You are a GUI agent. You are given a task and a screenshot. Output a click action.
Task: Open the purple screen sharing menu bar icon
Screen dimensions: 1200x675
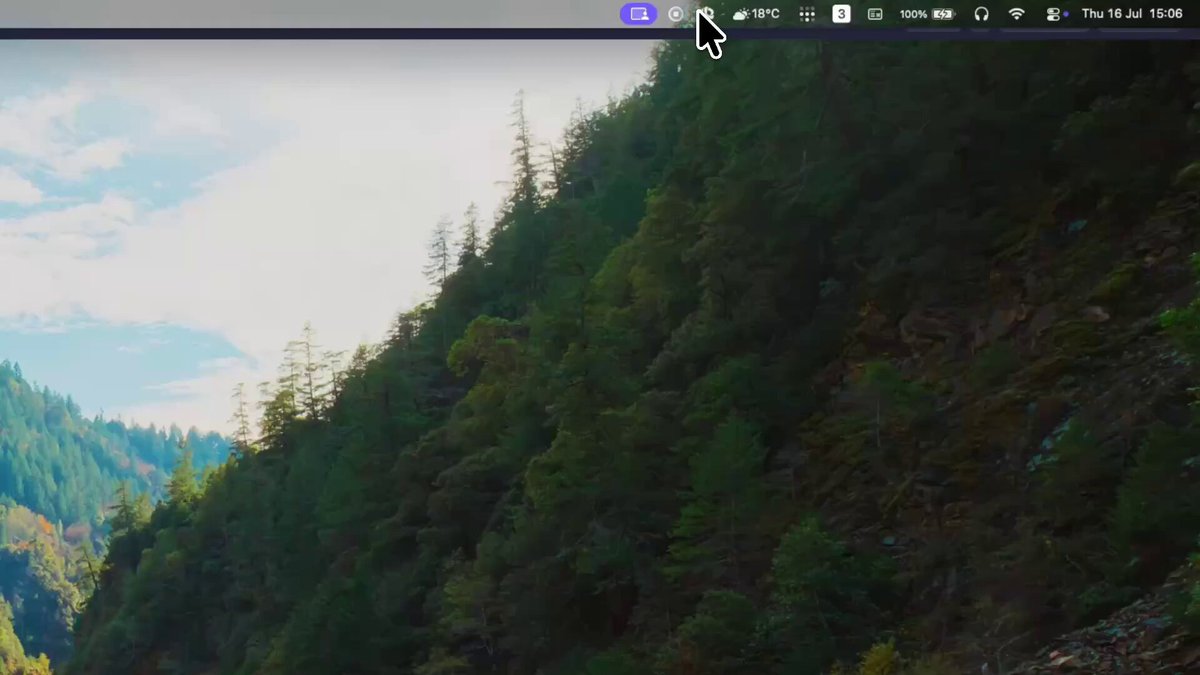(639, 14)
